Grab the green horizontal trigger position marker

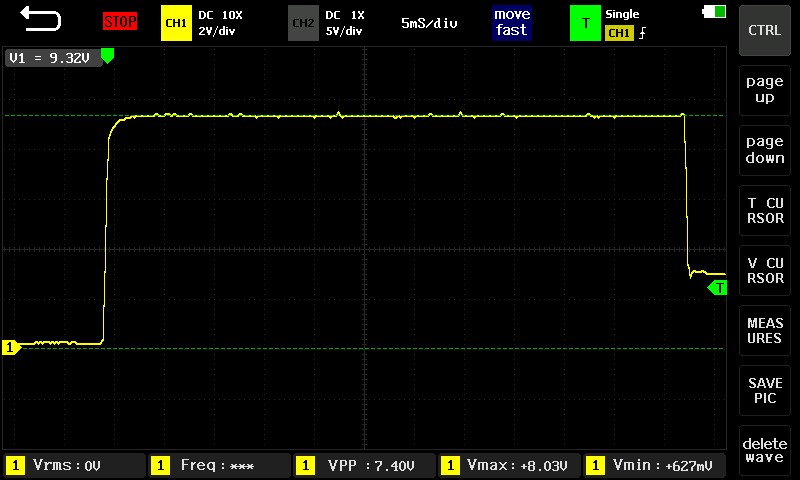tap(107, 56)
